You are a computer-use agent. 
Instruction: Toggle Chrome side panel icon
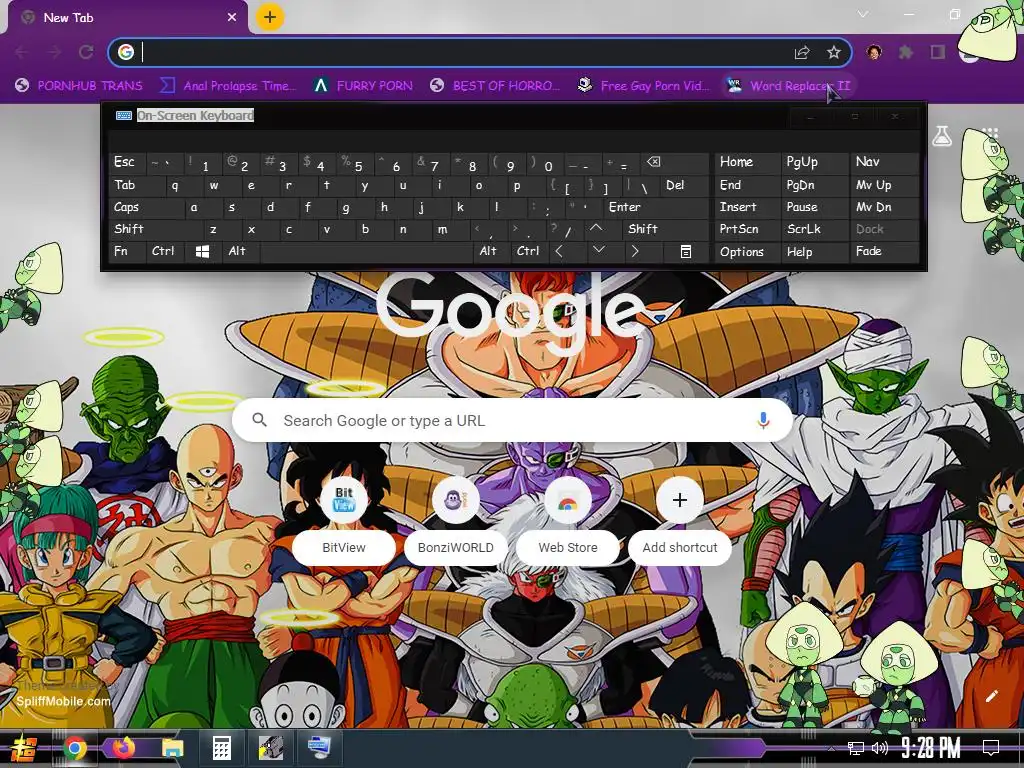point(938,52)
